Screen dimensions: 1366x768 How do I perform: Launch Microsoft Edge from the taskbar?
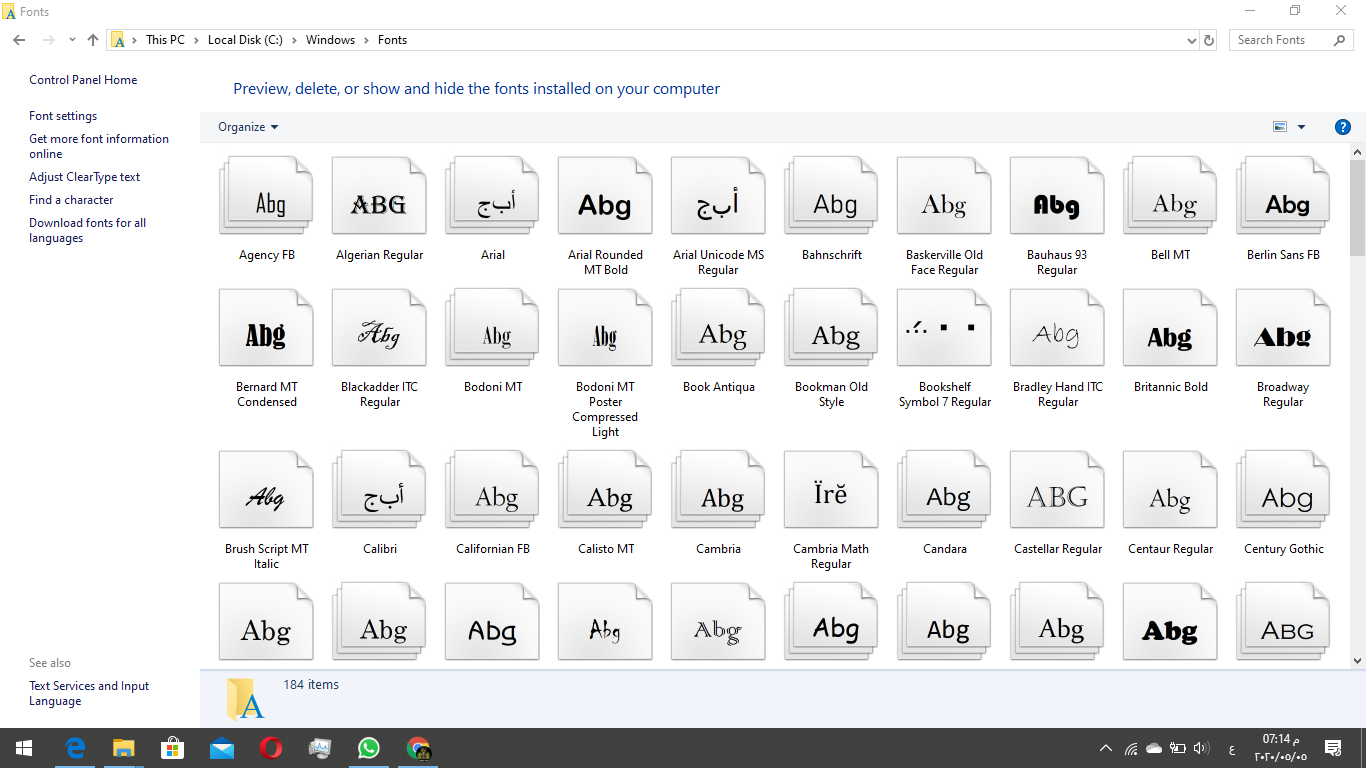tap(75, 748)
